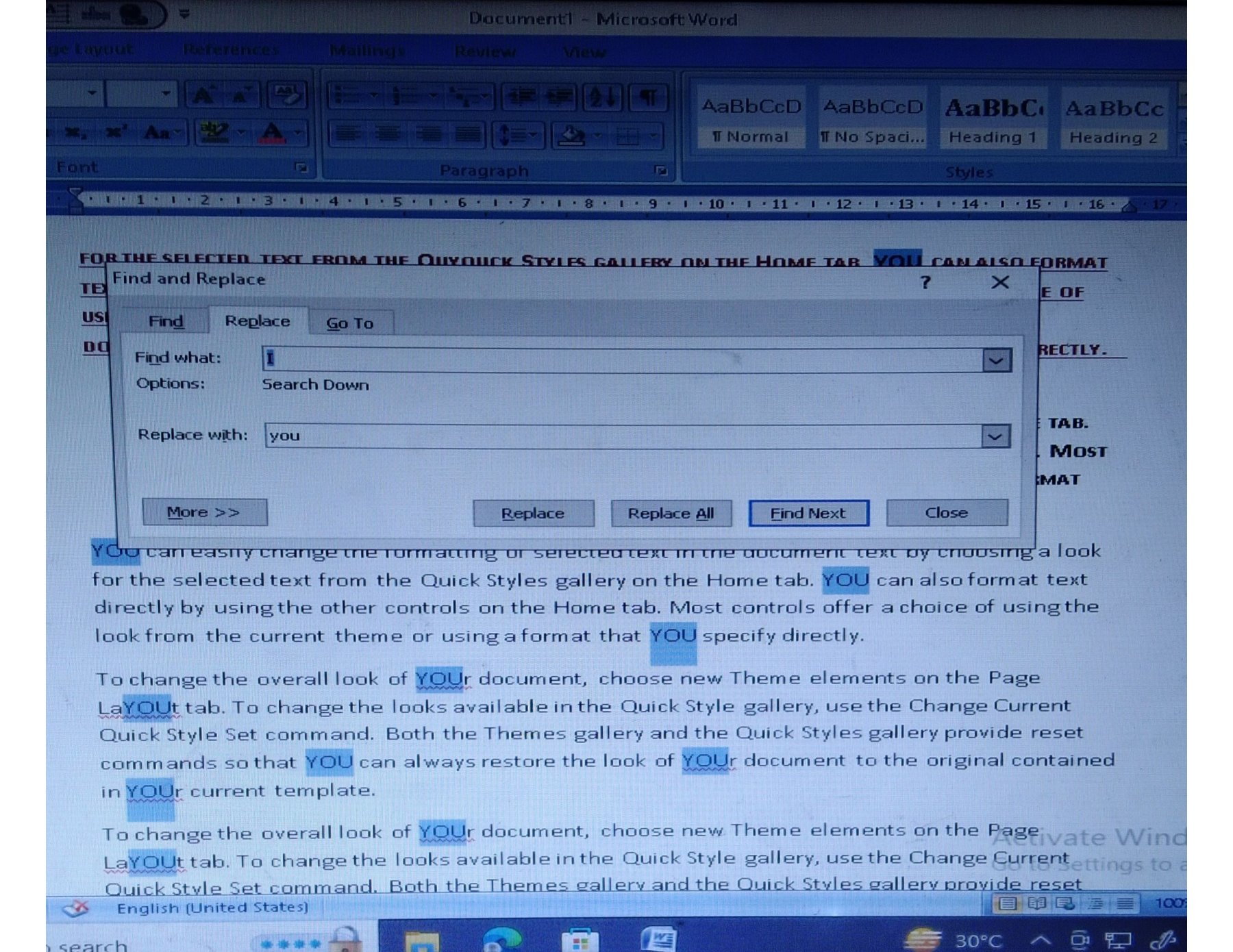This screenshot has width=1233, height=952.
Task: Open Microsoft Edge from the taskbar
Action: 502,939
